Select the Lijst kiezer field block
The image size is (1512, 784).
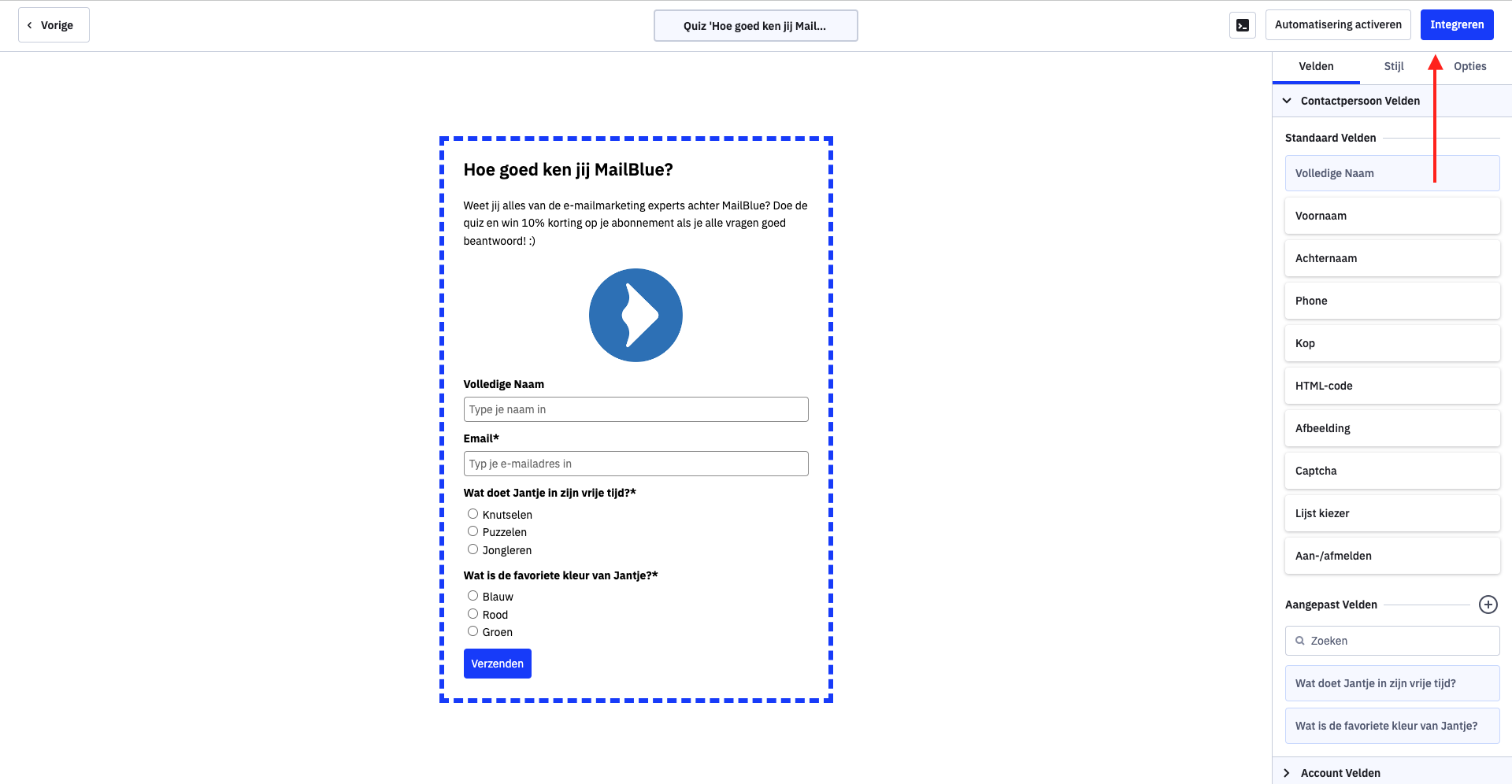coord(1392,513)
